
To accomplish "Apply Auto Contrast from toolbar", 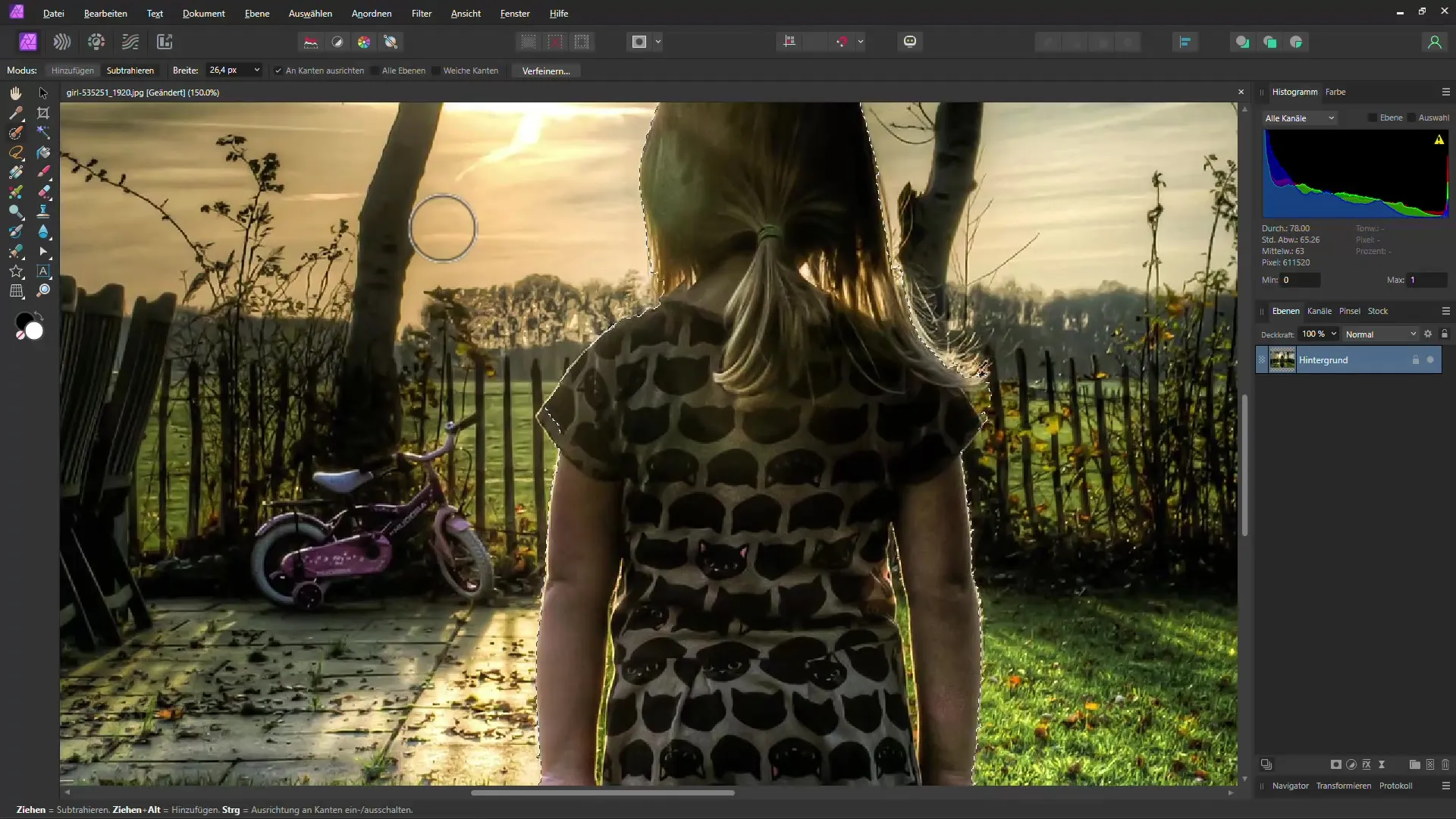I will (x=337, y=42).
